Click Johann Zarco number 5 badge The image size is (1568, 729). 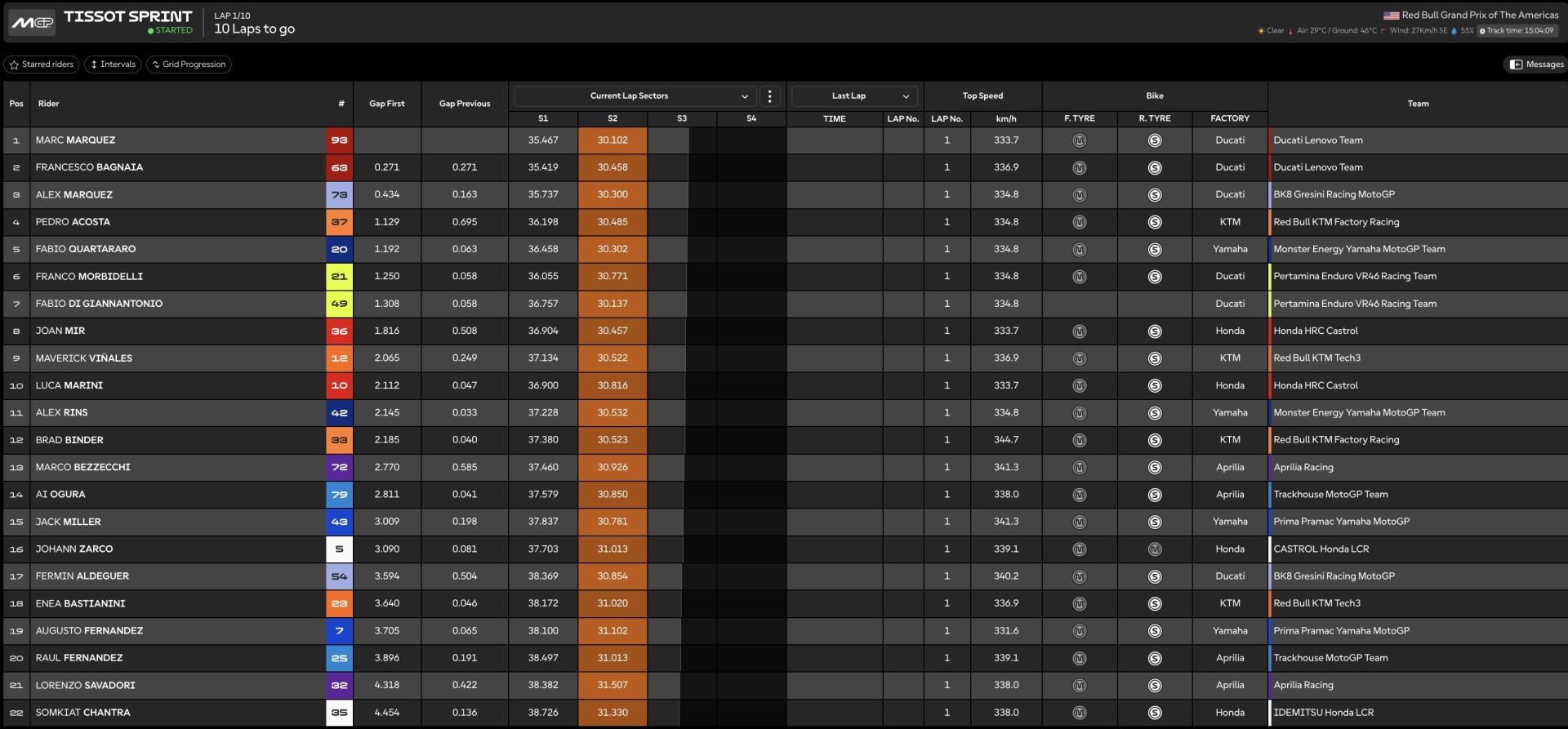(339, 549)
